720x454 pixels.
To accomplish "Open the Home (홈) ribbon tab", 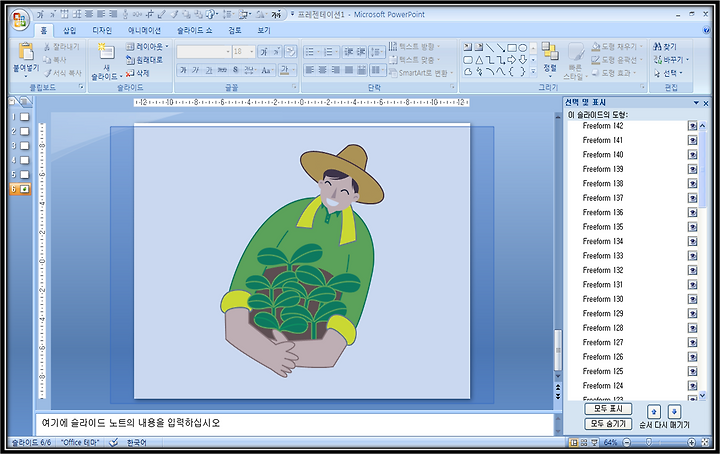I will click(44, 30).
